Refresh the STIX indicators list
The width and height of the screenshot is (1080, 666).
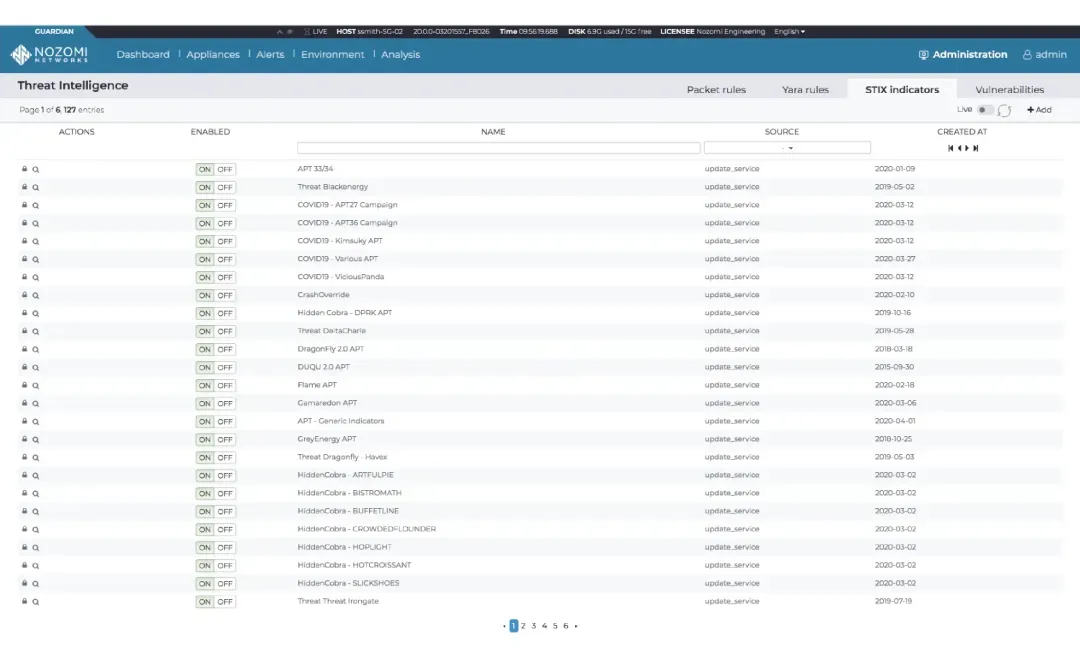(x=1003, y=110)
